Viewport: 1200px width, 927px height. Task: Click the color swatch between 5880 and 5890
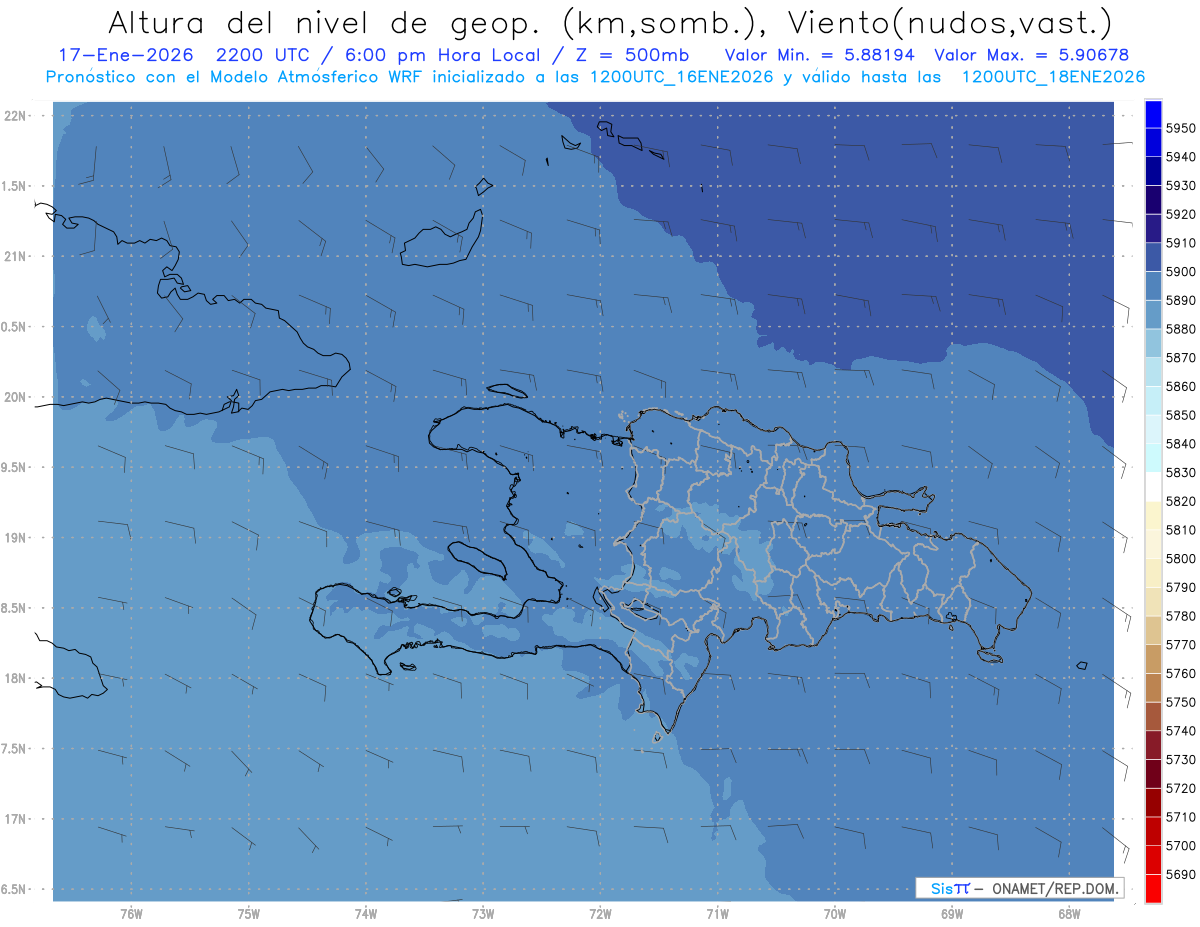click(x=1153, y=315)
